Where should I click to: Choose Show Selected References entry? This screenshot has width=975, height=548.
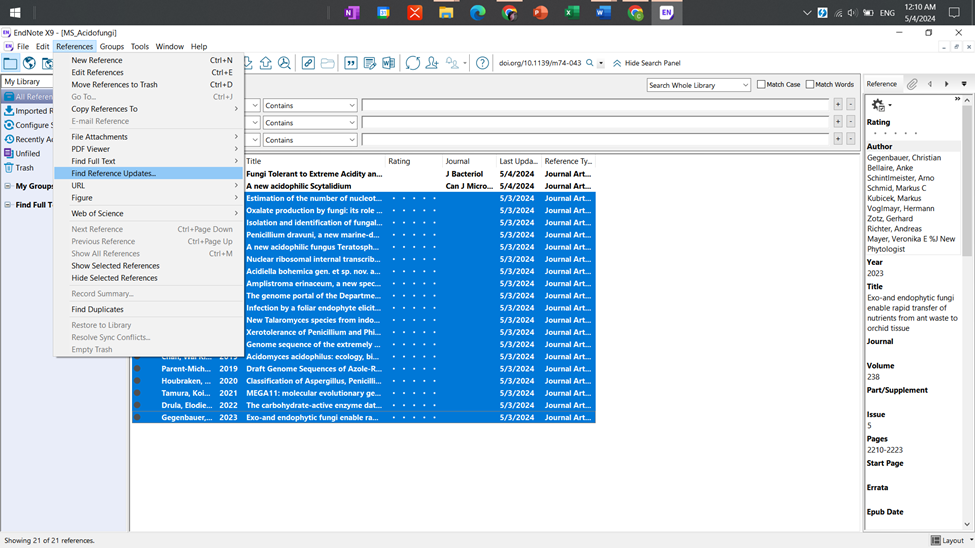149,266
